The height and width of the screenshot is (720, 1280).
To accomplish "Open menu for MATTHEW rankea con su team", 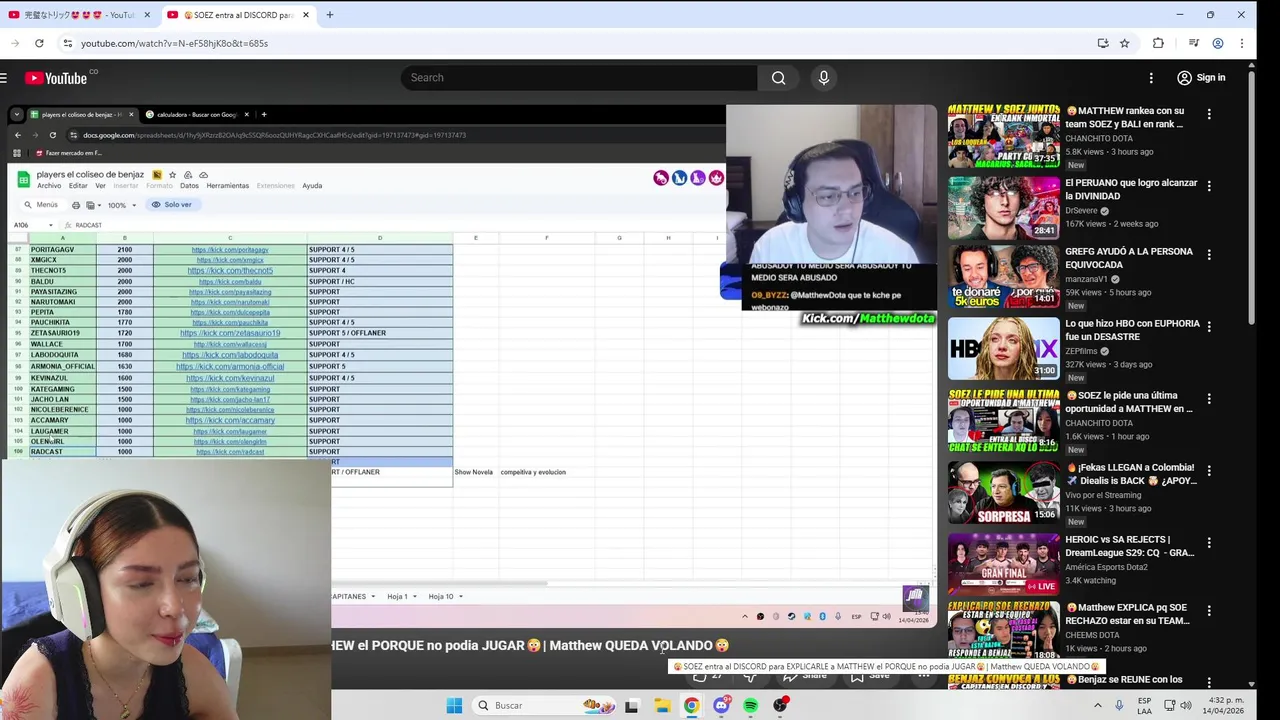I will pos(1209,114).
